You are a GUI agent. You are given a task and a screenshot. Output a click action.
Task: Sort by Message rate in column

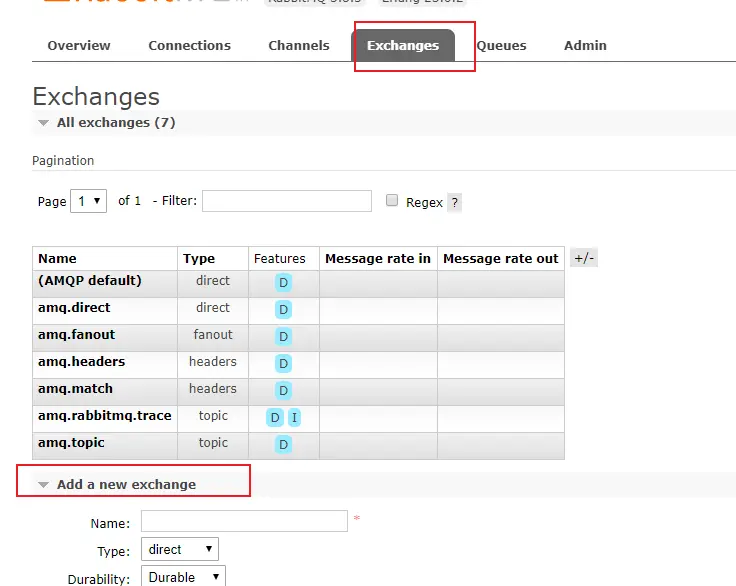(378, 259)
